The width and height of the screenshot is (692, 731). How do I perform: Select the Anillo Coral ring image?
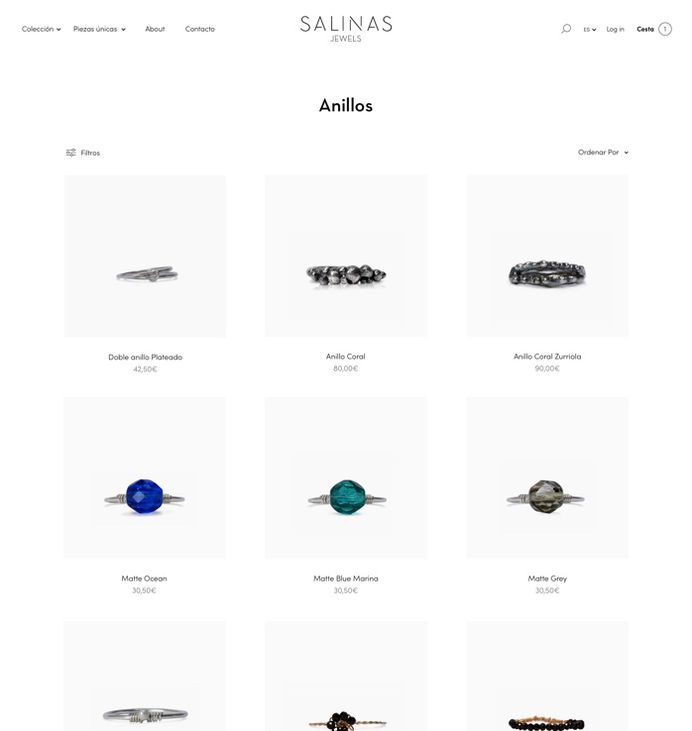pos(346,255)
